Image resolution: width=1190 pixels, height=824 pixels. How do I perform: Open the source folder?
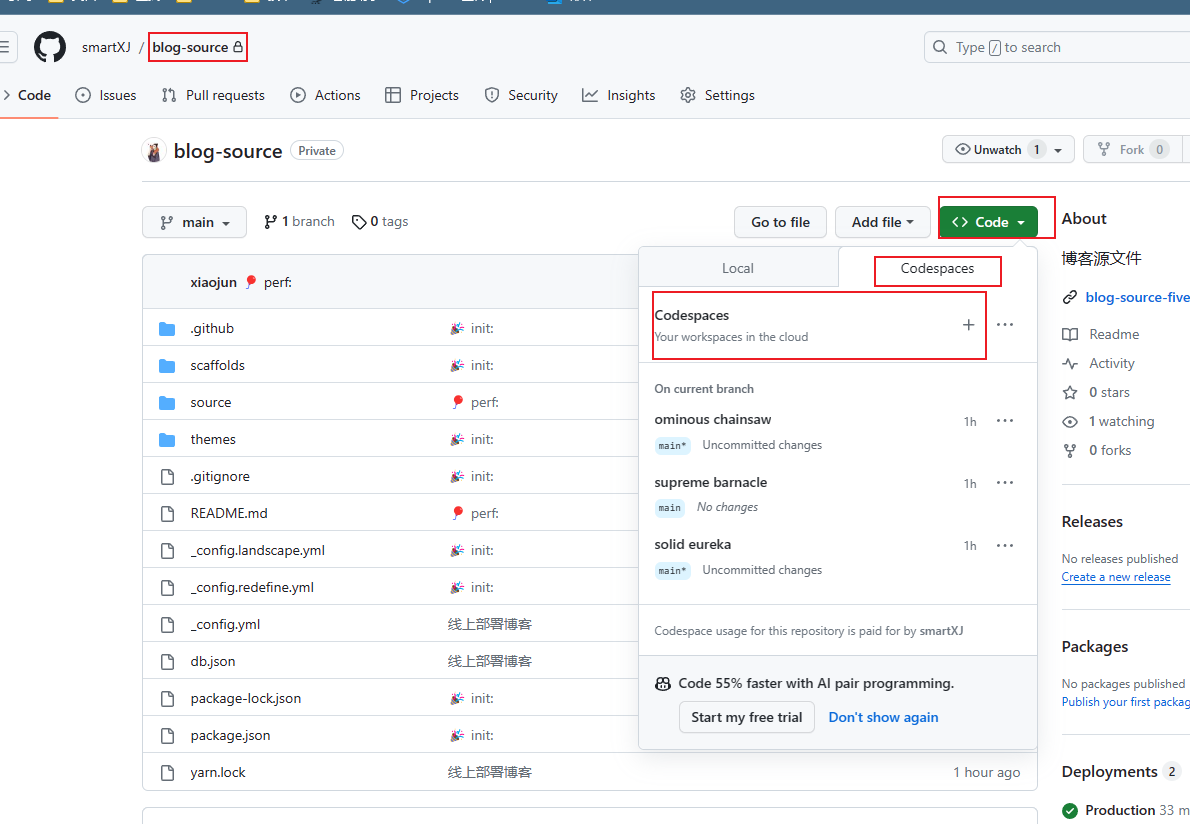[x=210, y=402]
